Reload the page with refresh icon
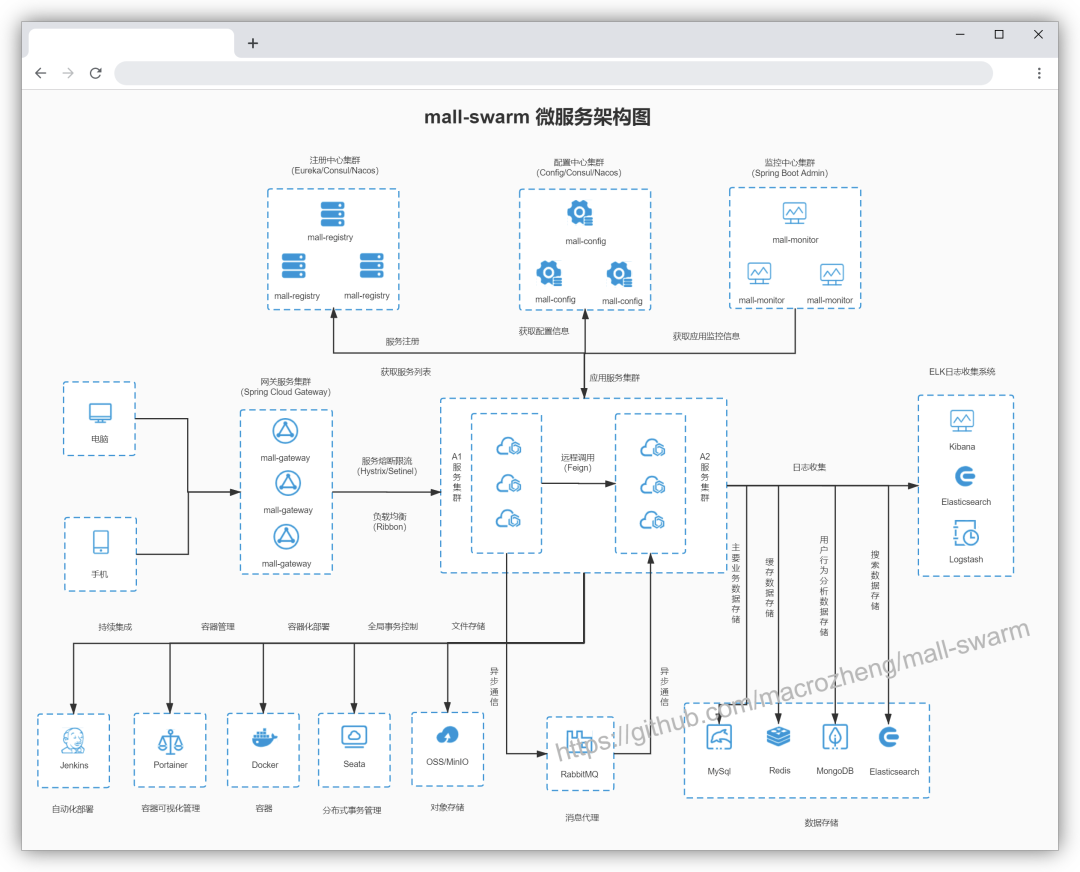The width and height of the screenshot is (1080, 872). click(x=96, y=73)
